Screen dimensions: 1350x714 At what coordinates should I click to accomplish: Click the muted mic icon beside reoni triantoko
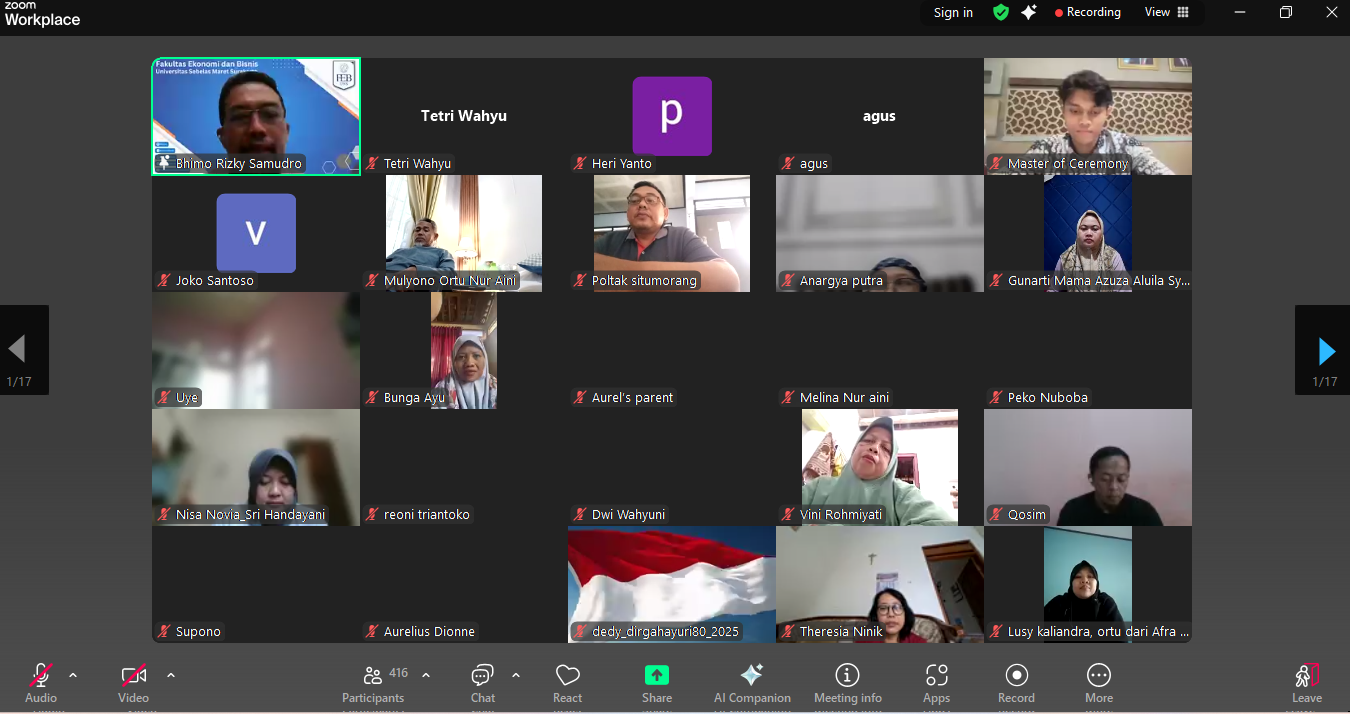pyautogui.click(x=372, y=515)
